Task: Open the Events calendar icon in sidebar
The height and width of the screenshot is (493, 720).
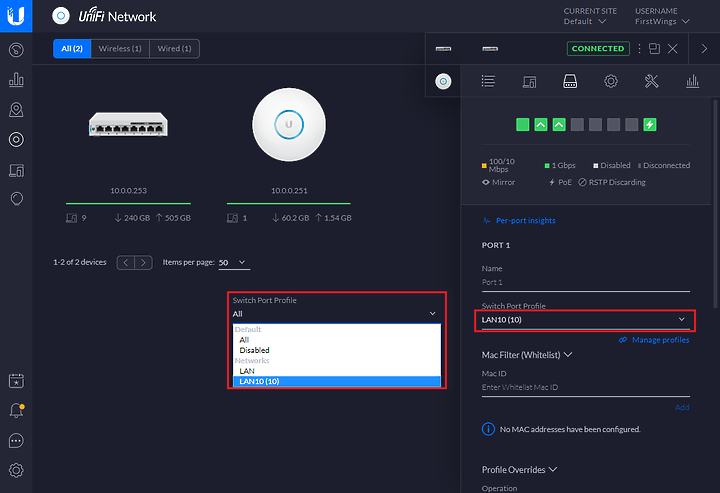Action: pyautogui.click(x=16, y=381)
